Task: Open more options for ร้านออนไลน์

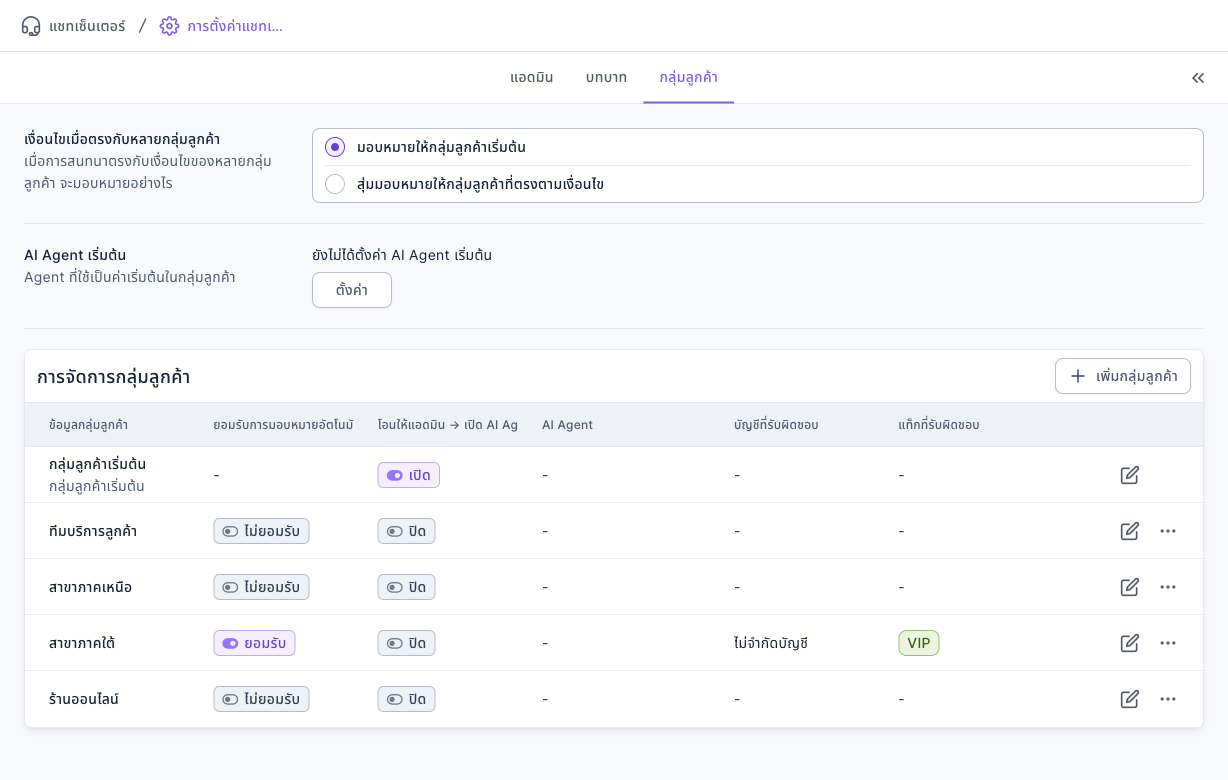Action: pyautogui.click(x=1168, y=699)
